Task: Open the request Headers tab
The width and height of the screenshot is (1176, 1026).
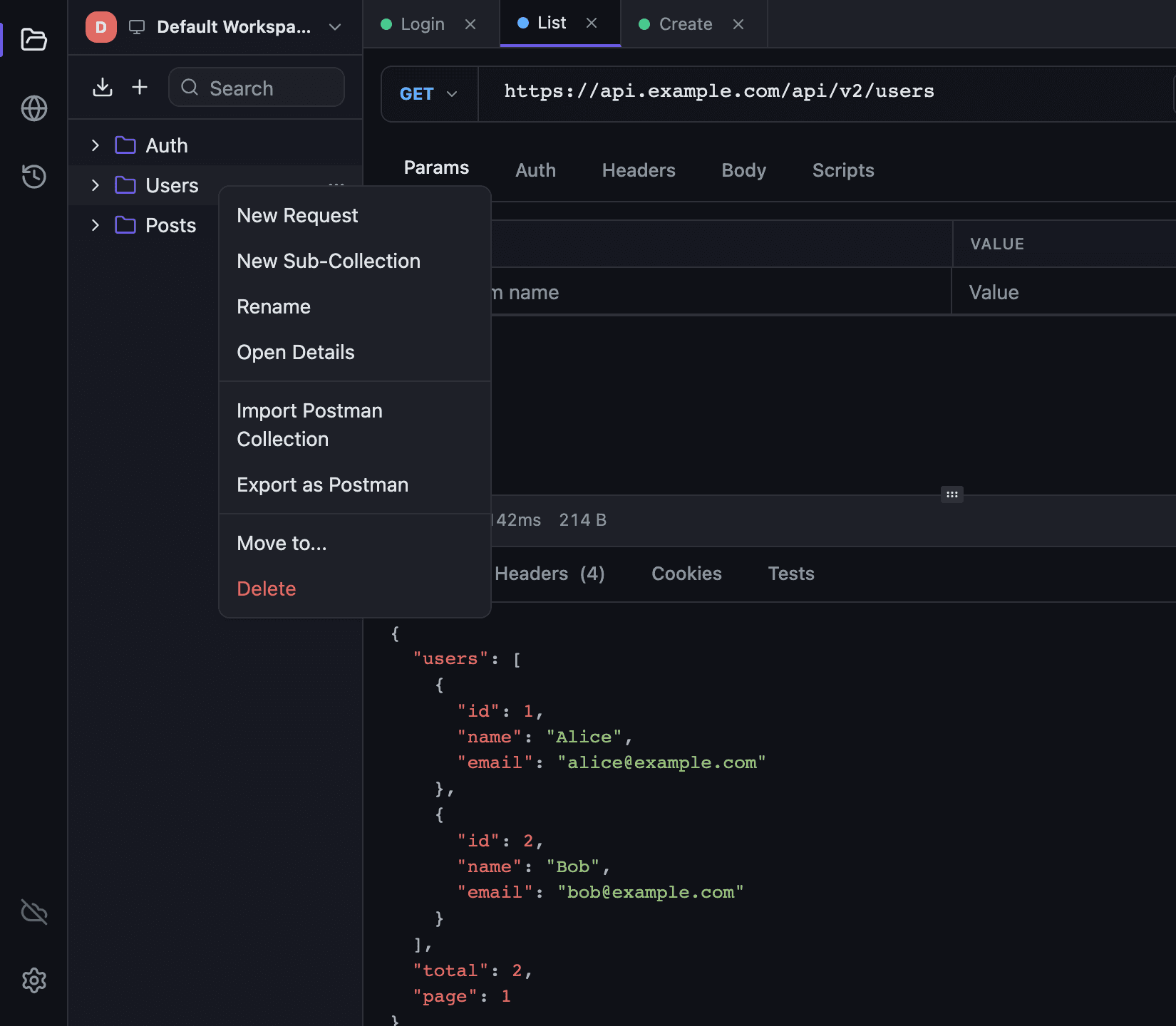Action: (639, 170)
